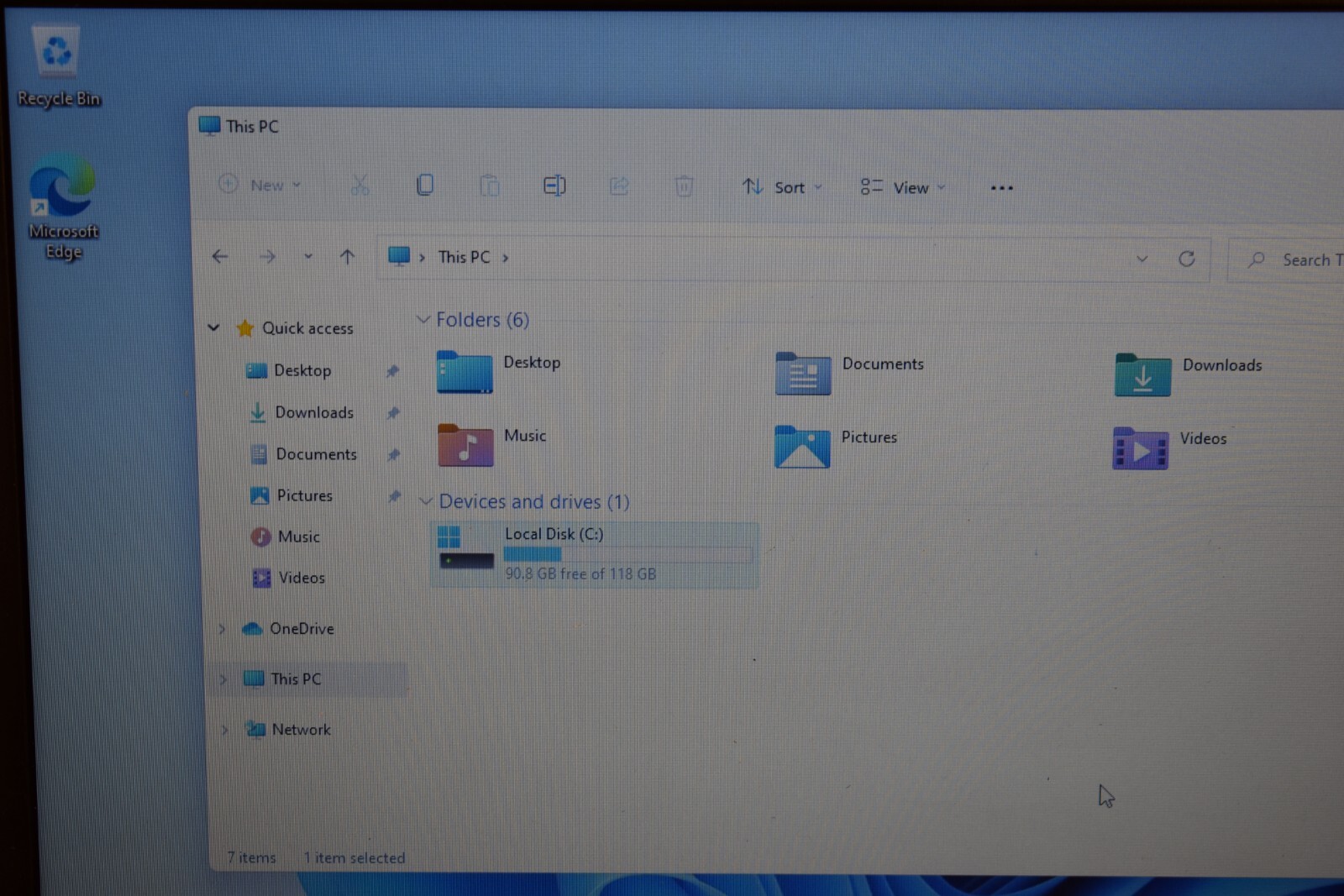Refresh the This PC view

click(1186, 259)
